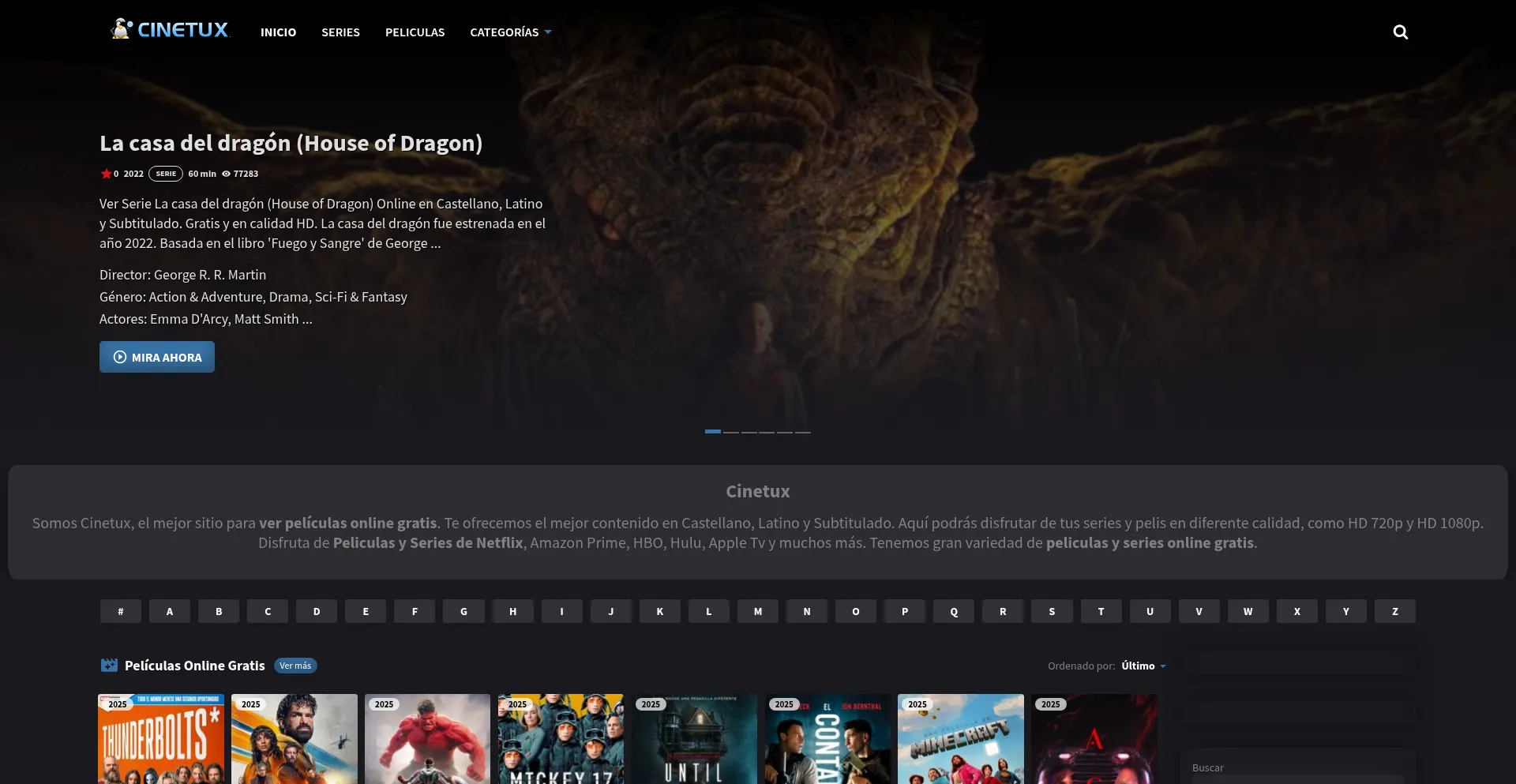
Task: Click the film icon beside Películas Online Gratis
Action: (109, 666)
